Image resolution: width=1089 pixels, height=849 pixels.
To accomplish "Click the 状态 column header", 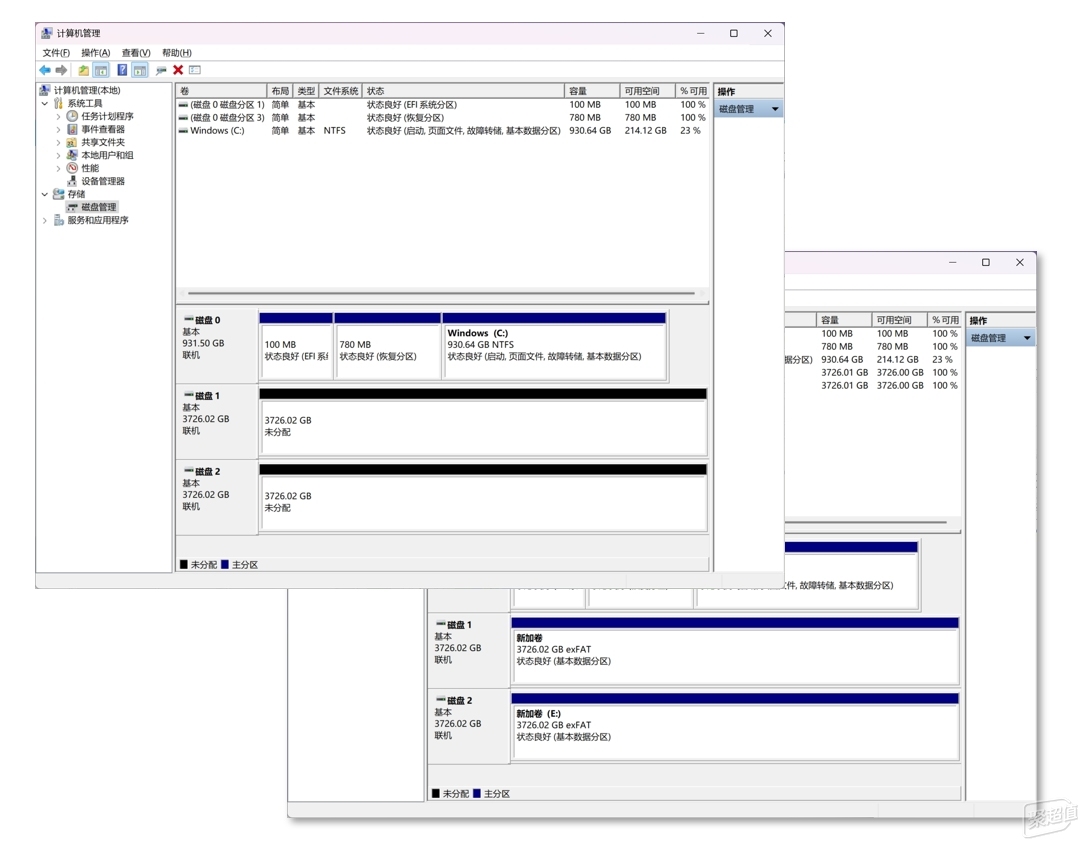I will 463,91.
